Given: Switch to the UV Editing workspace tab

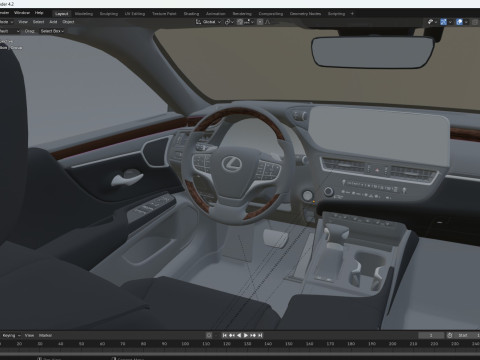Looking at the screenshot, I should (135, 14).
